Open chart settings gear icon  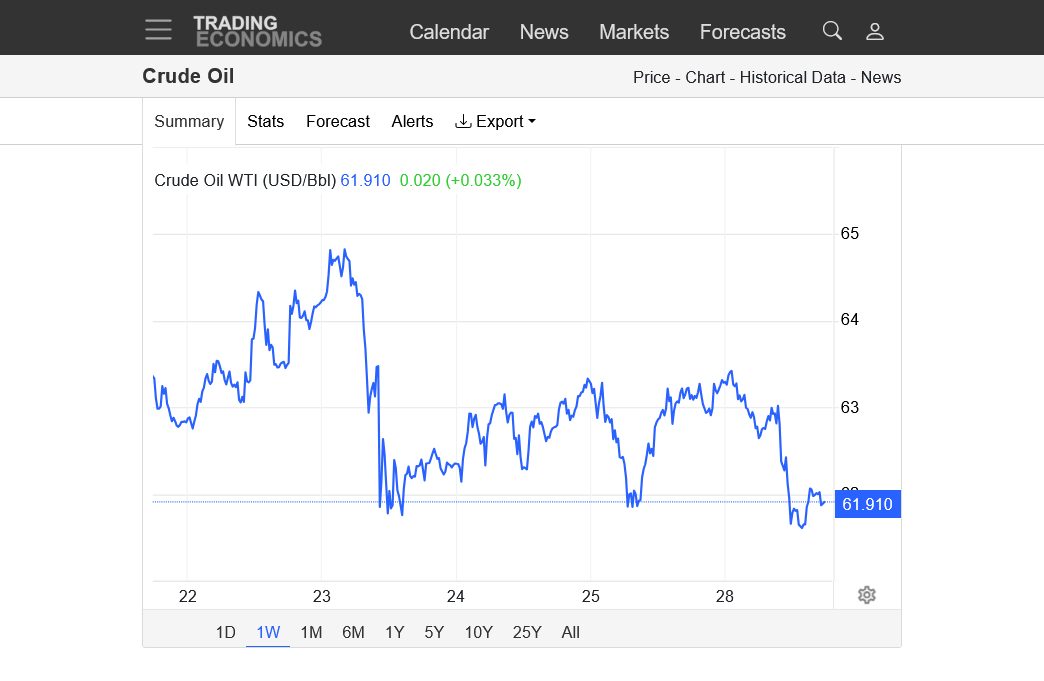click(x=867, y=595)
